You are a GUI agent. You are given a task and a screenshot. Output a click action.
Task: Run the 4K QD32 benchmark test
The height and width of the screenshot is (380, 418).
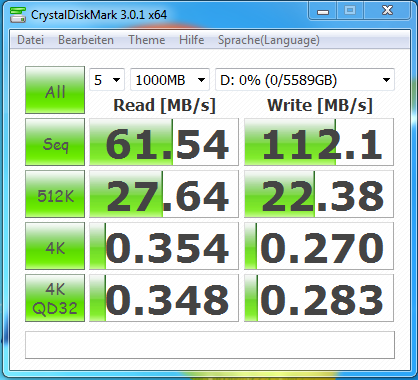tap(55, 298)
